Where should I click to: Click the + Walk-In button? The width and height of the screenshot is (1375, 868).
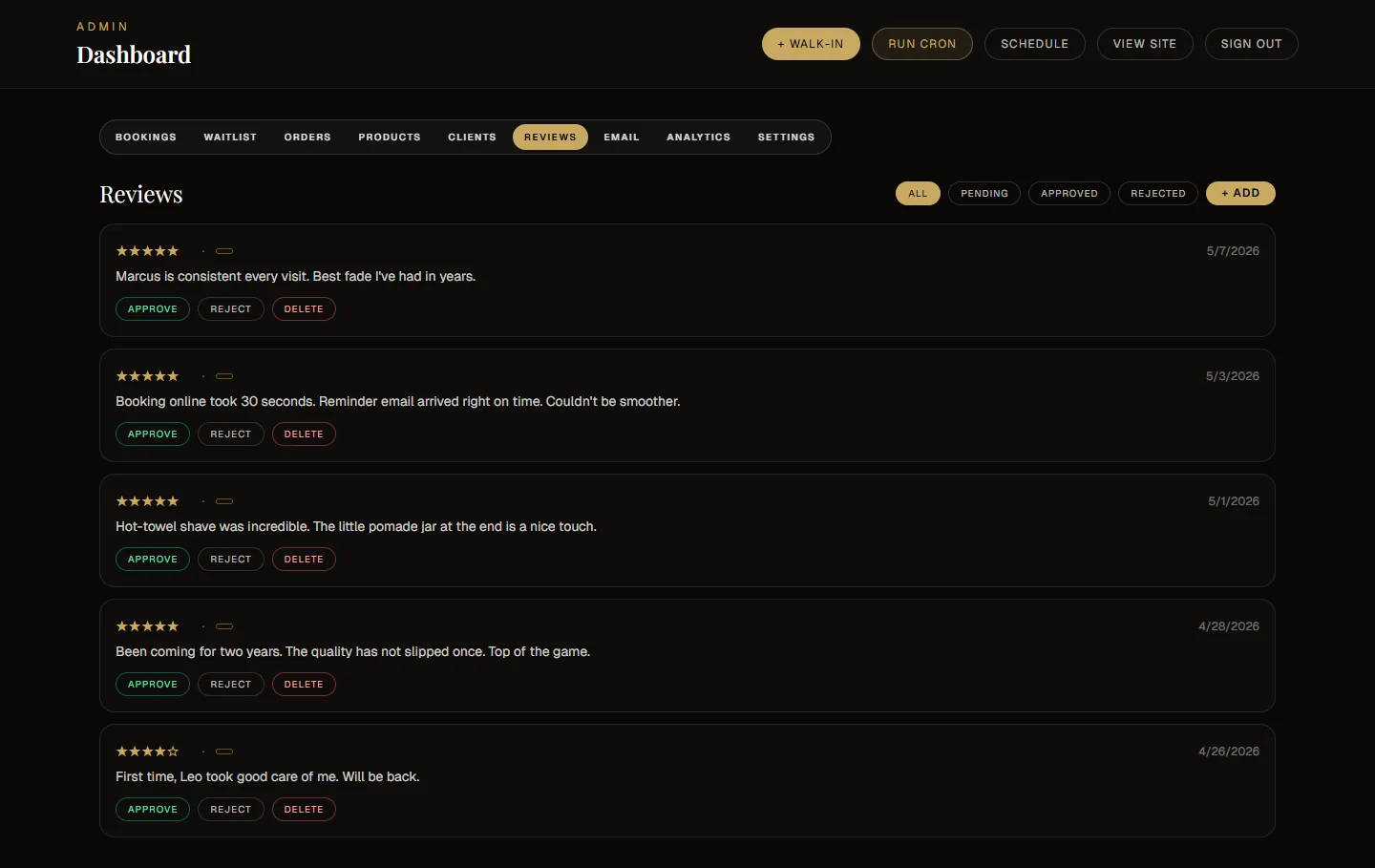[x=811, y=44]
